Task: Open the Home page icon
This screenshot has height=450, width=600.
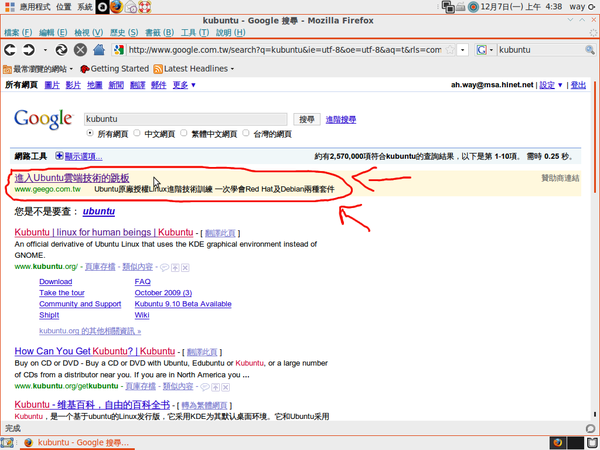Action: pos(99,50)
